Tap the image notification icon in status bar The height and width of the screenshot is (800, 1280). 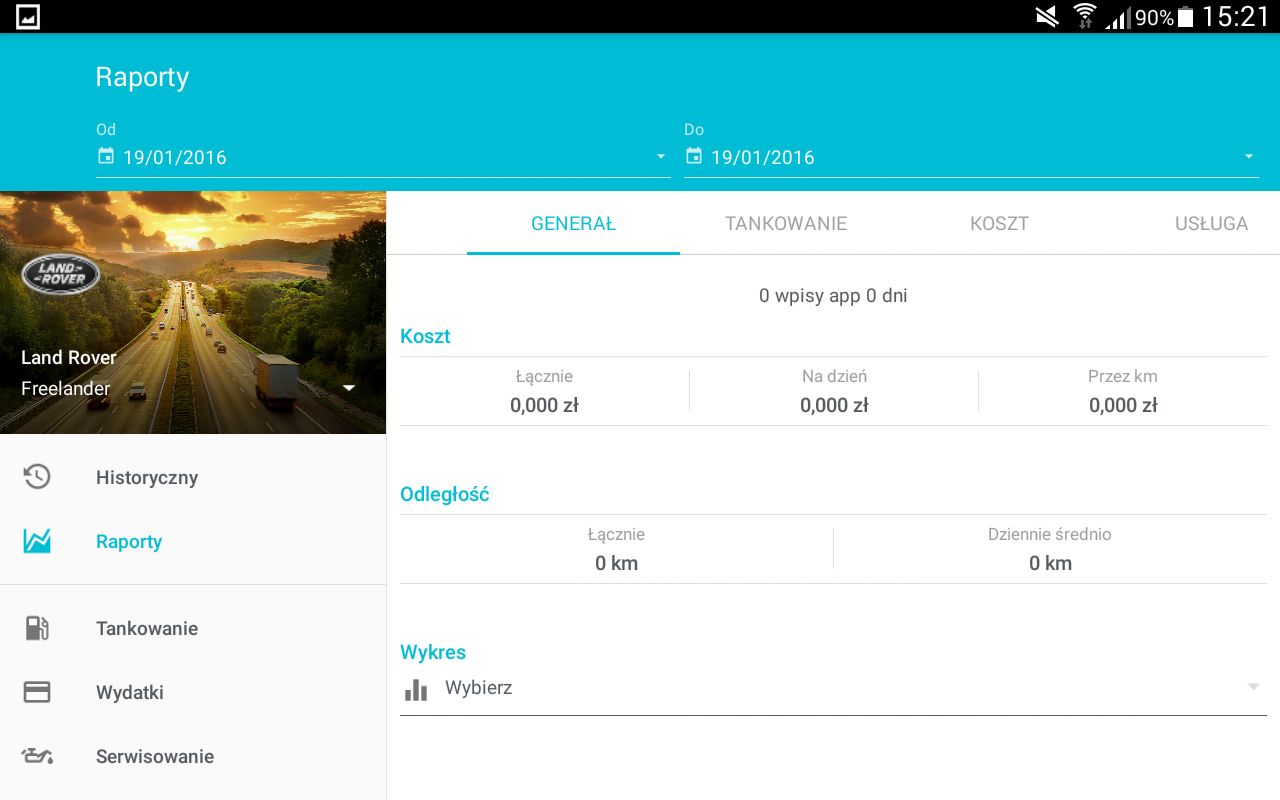[28, 16]
